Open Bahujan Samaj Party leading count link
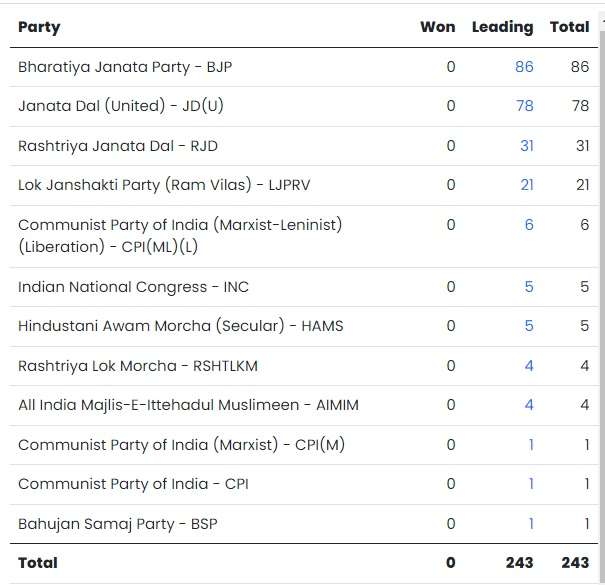605x585 pixels. point(531,524)
